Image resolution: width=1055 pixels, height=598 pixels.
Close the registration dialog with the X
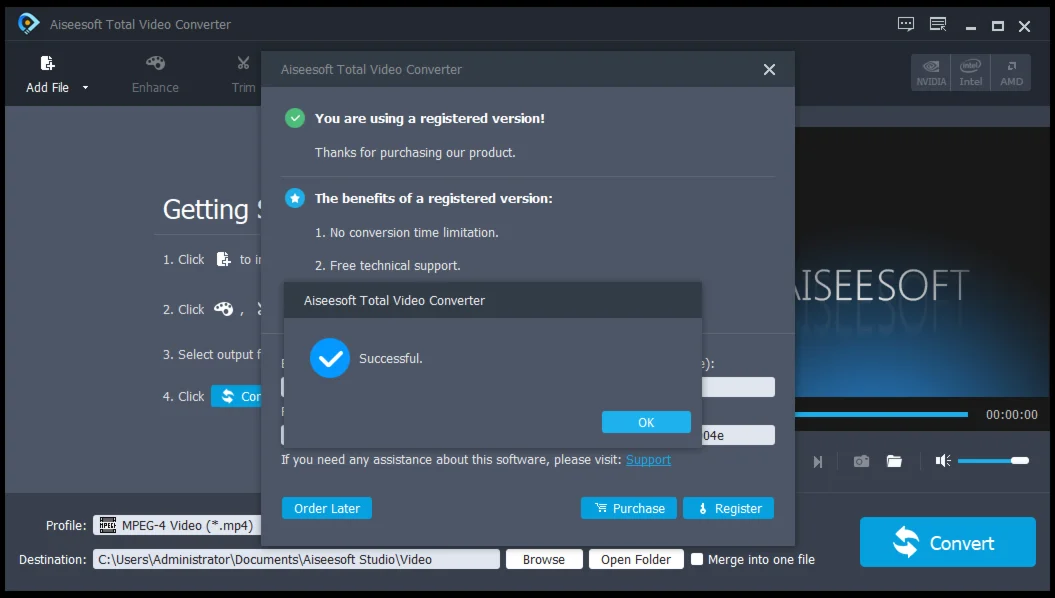pos(769,69)
